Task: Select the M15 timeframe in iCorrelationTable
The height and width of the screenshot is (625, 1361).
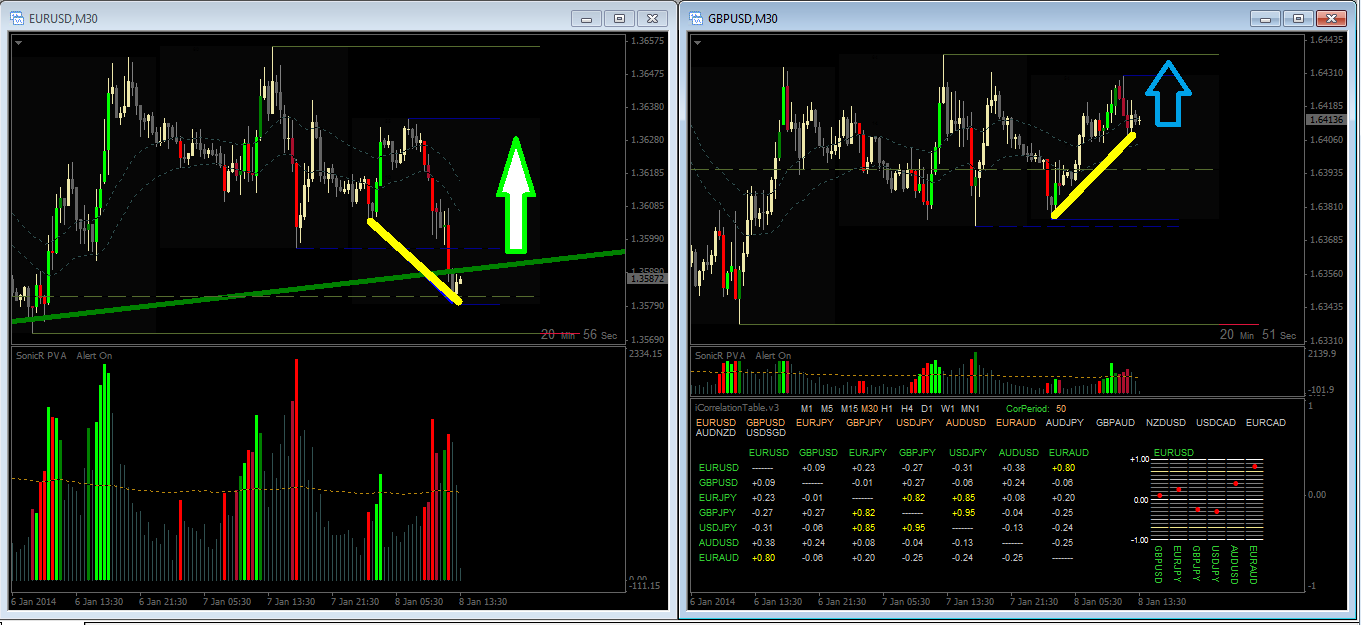Action: pyautogui.click(x=849, y=408)
